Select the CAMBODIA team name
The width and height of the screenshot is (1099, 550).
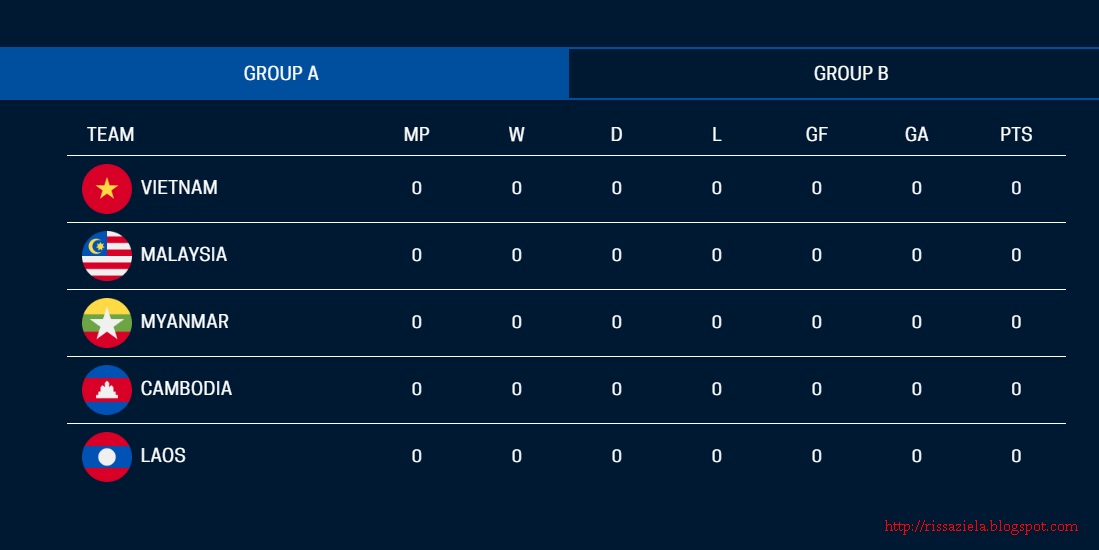(186, 388)
